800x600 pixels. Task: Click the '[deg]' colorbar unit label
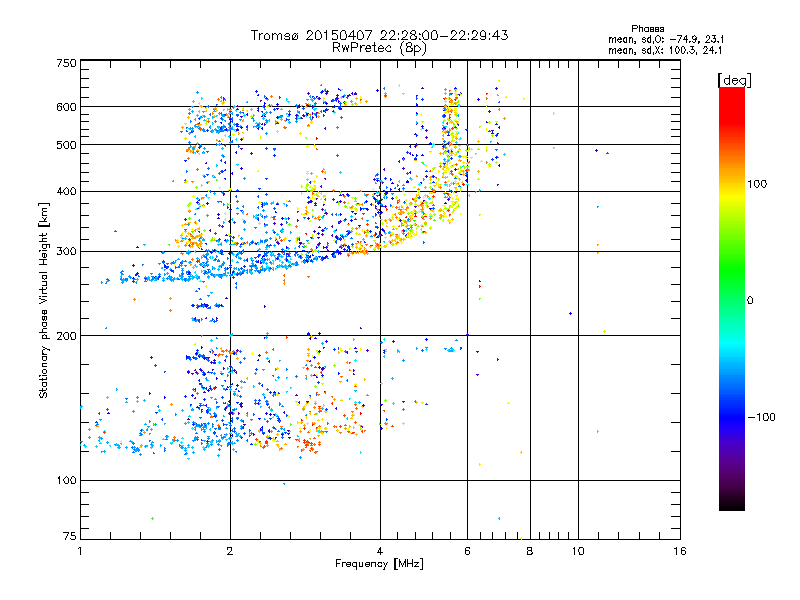[734, 80]
